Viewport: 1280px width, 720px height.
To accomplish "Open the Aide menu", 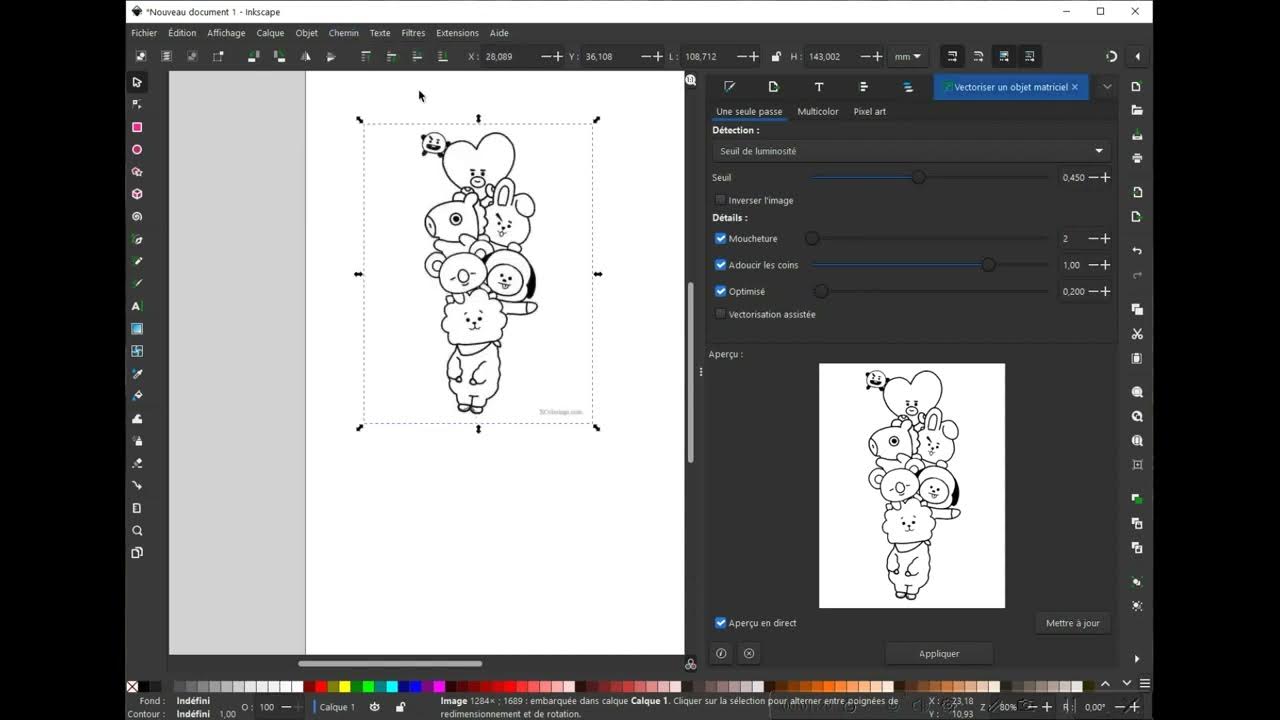I will tap(499, 33).
